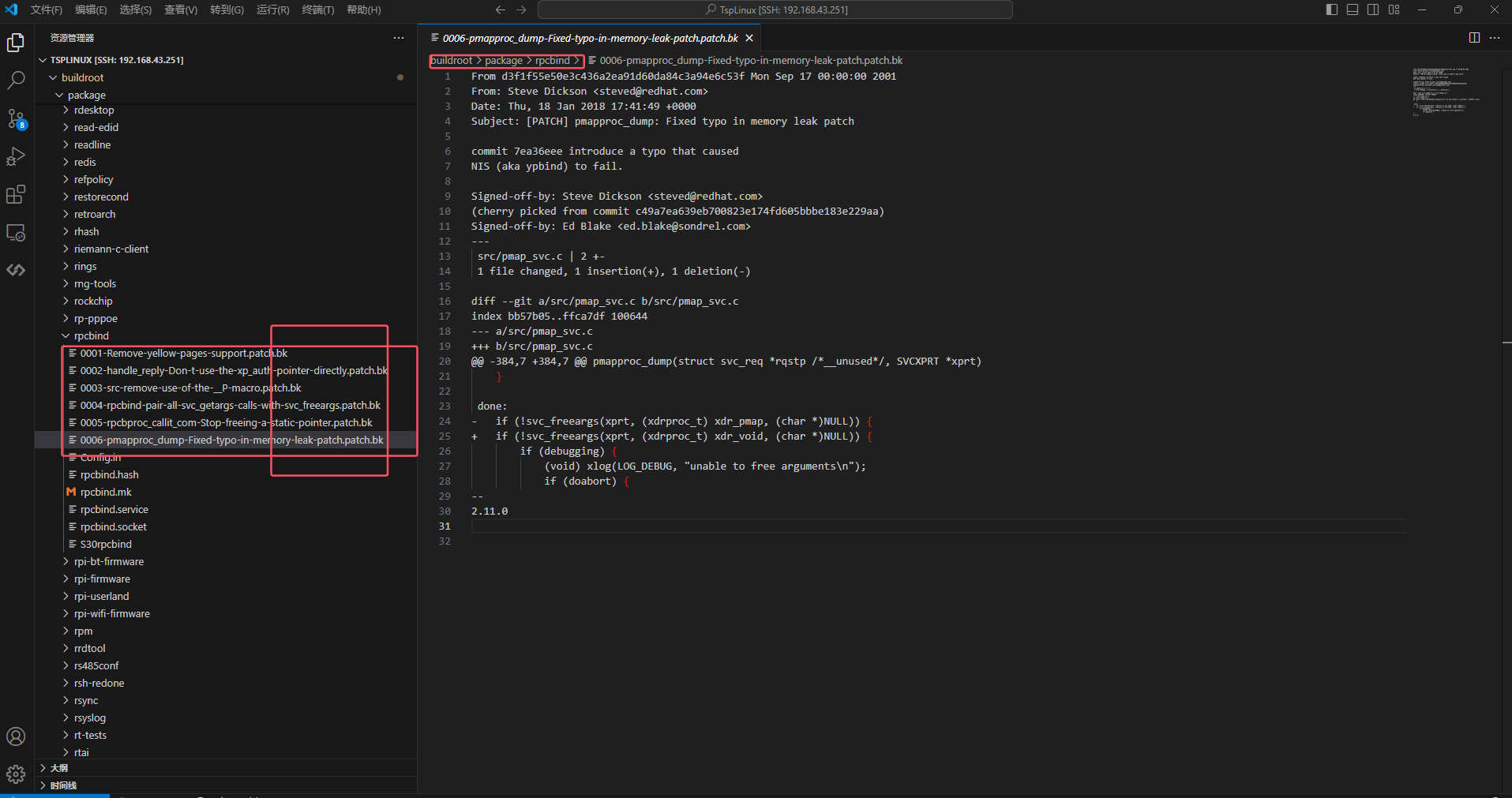1512x798 pixels.
Task: Open the Explorer view in activity bar
Action: [16, 43]
